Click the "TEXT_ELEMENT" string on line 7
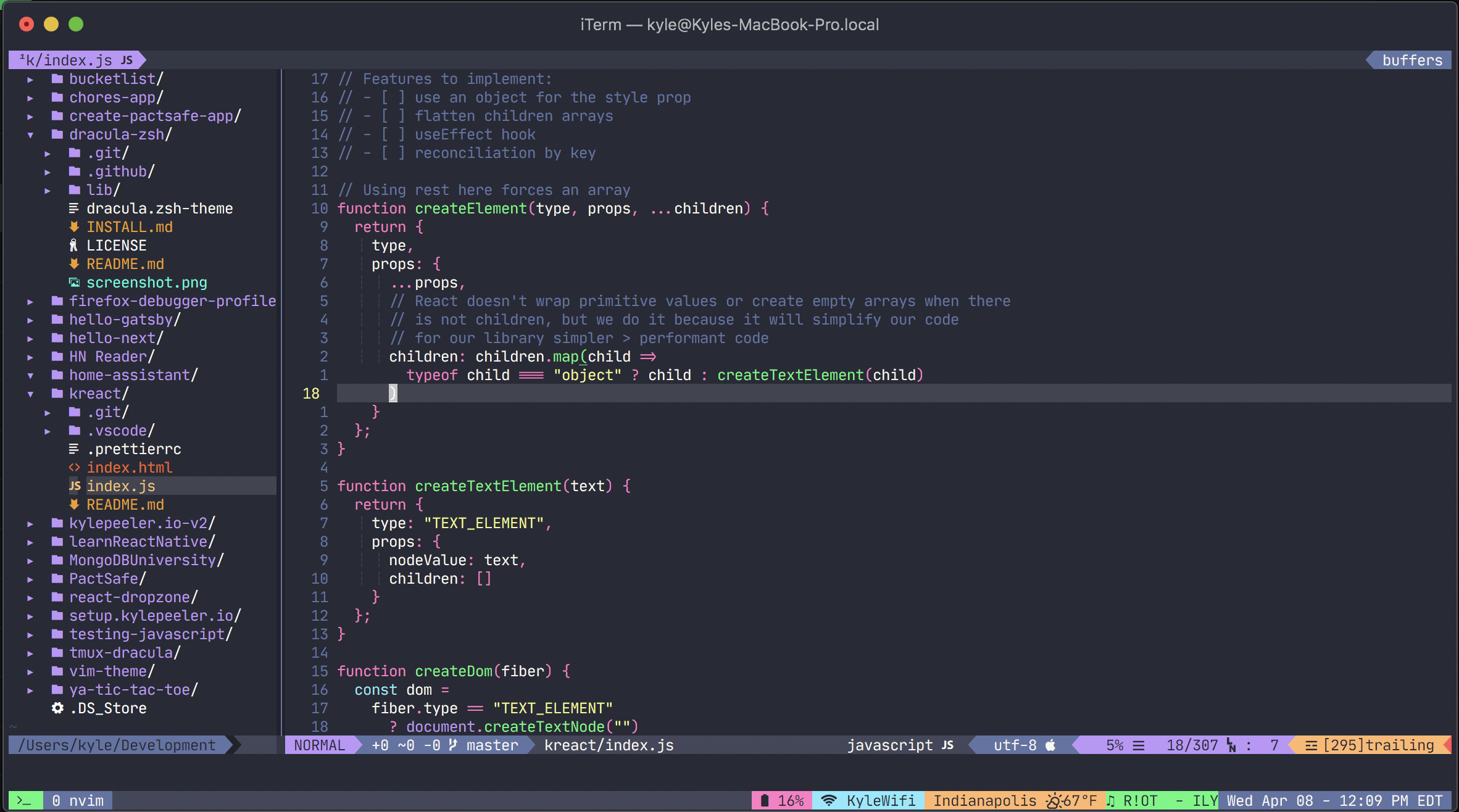The width and height of the screenshot is (1459, 812). tap(484, 523)
